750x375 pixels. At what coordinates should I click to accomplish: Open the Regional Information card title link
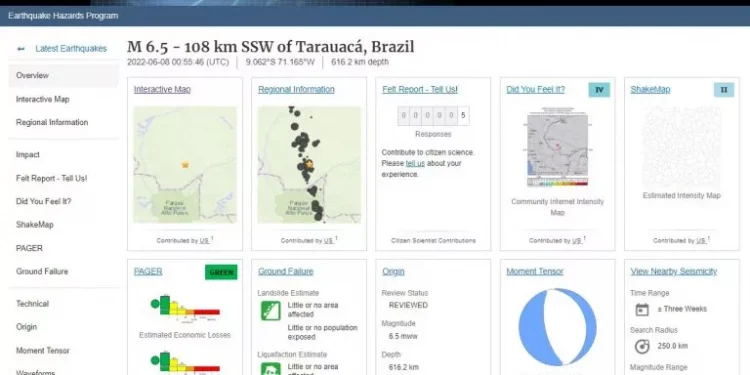pos(296,89)
